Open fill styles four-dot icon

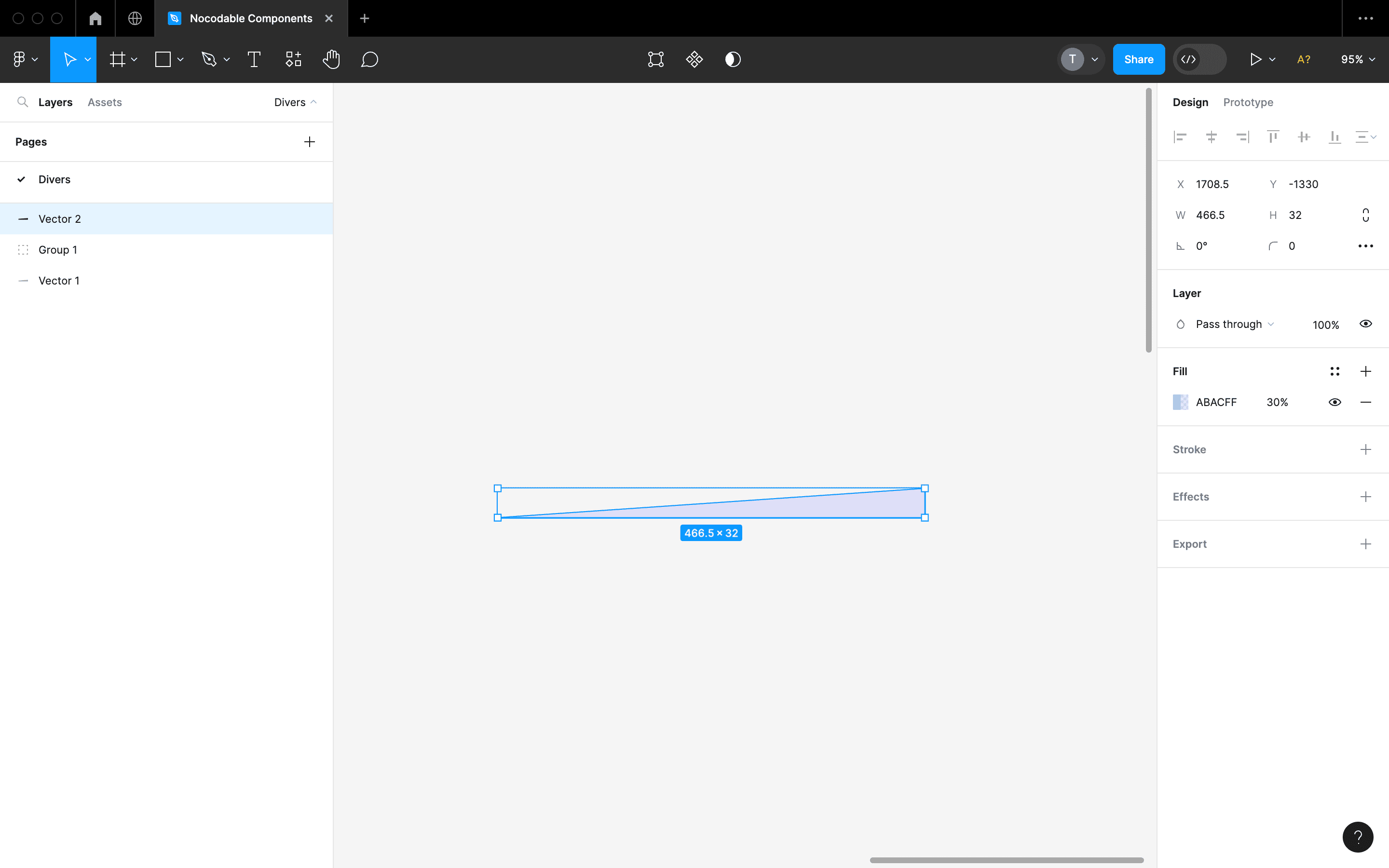[x=1335, y=371]
